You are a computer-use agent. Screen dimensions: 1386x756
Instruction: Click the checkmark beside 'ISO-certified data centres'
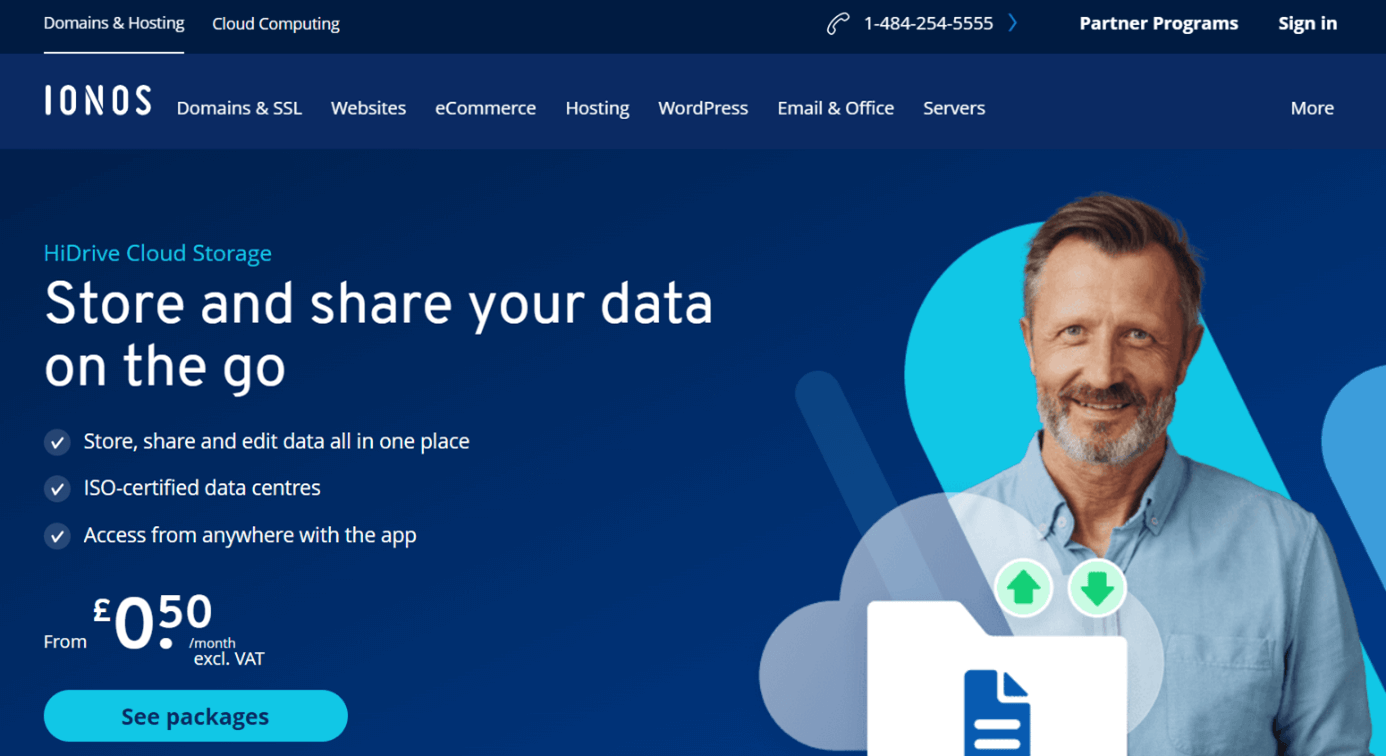(x=57, y=488)
